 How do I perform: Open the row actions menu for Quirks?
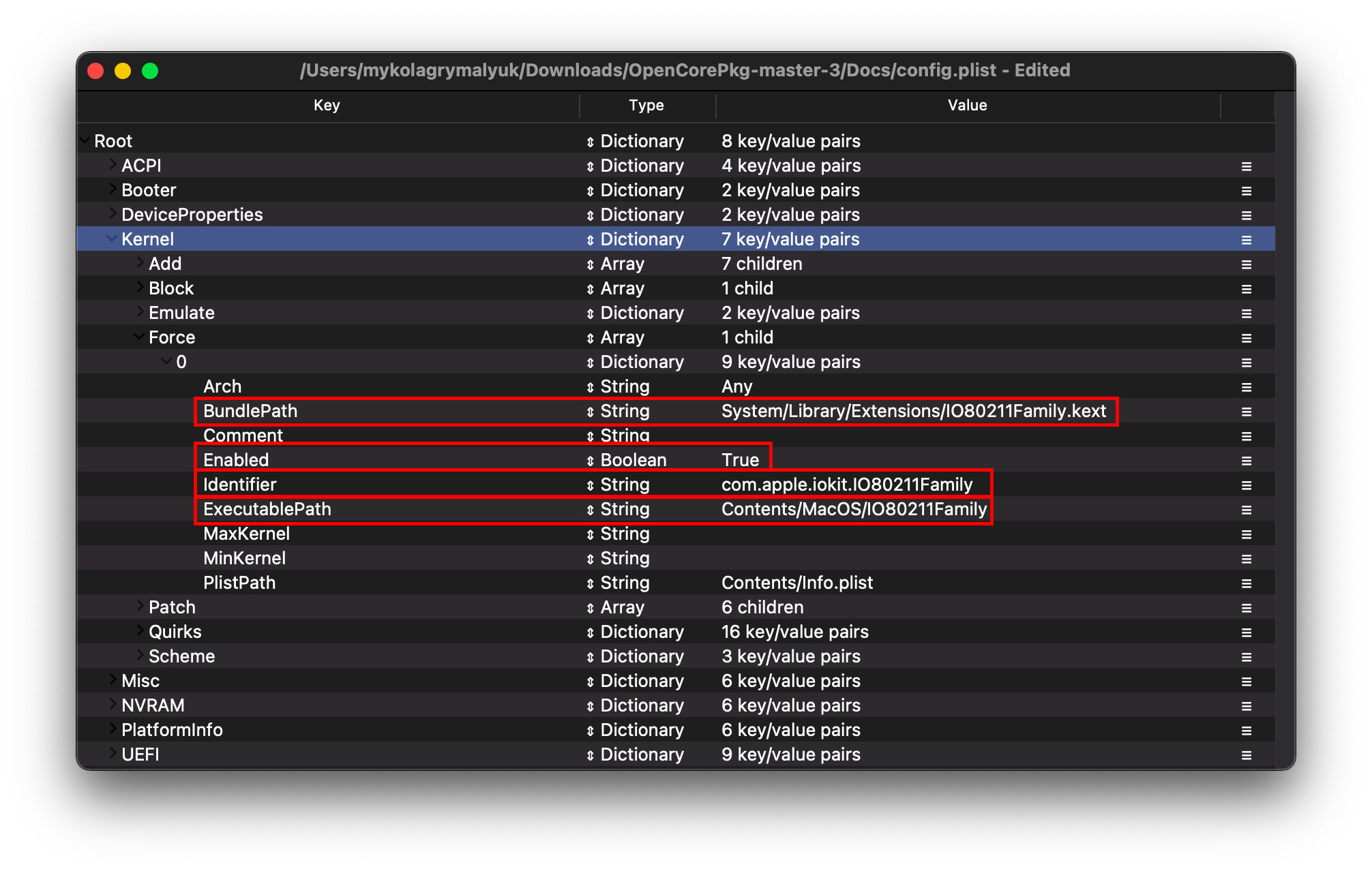coord(1246,631)
